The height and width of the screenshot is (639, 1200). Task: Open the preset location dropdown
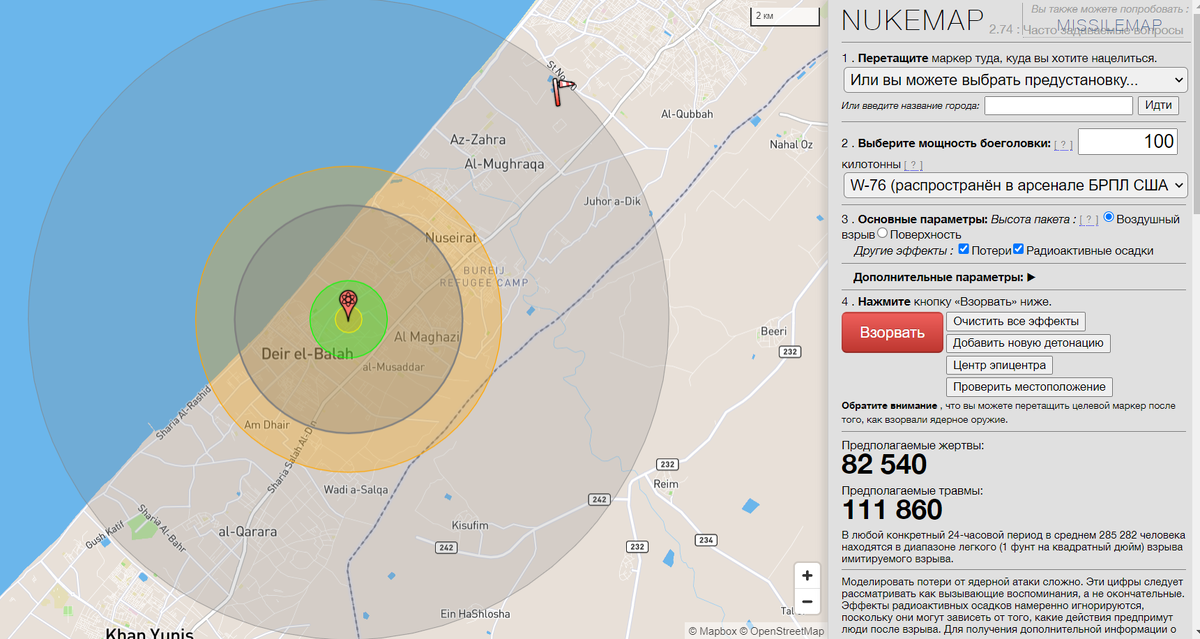coord(1015,79)
